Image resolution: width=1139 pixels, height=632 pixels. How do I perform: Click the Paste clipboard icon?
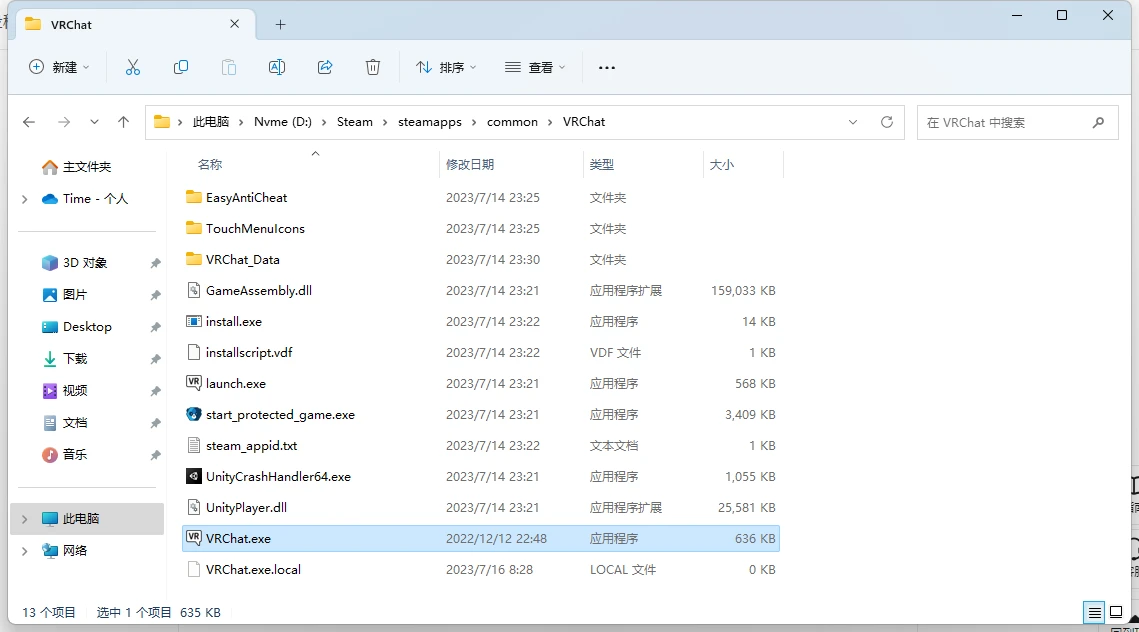[229, 68]
